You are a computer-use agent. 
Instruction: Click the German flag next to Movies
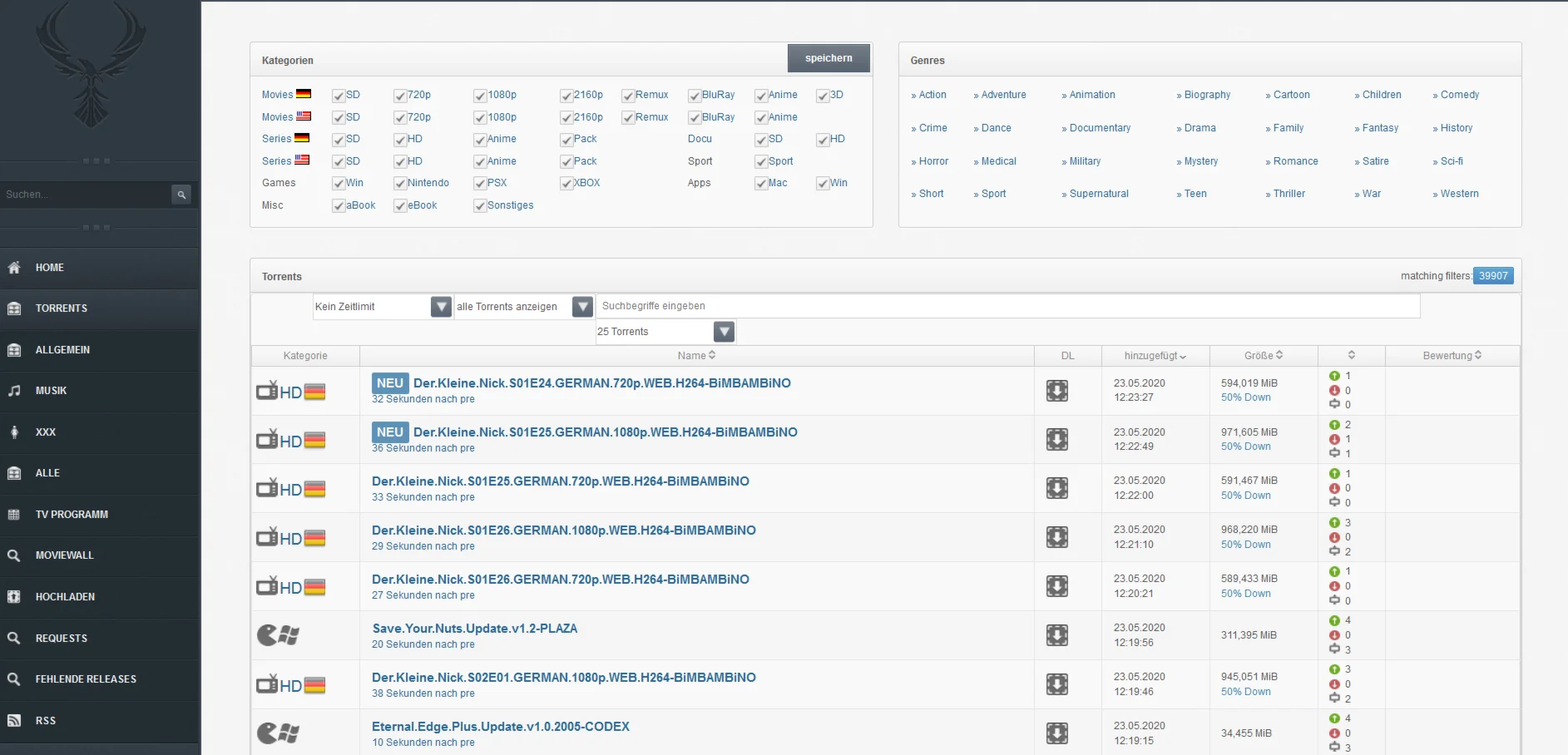tap(304, 94)
